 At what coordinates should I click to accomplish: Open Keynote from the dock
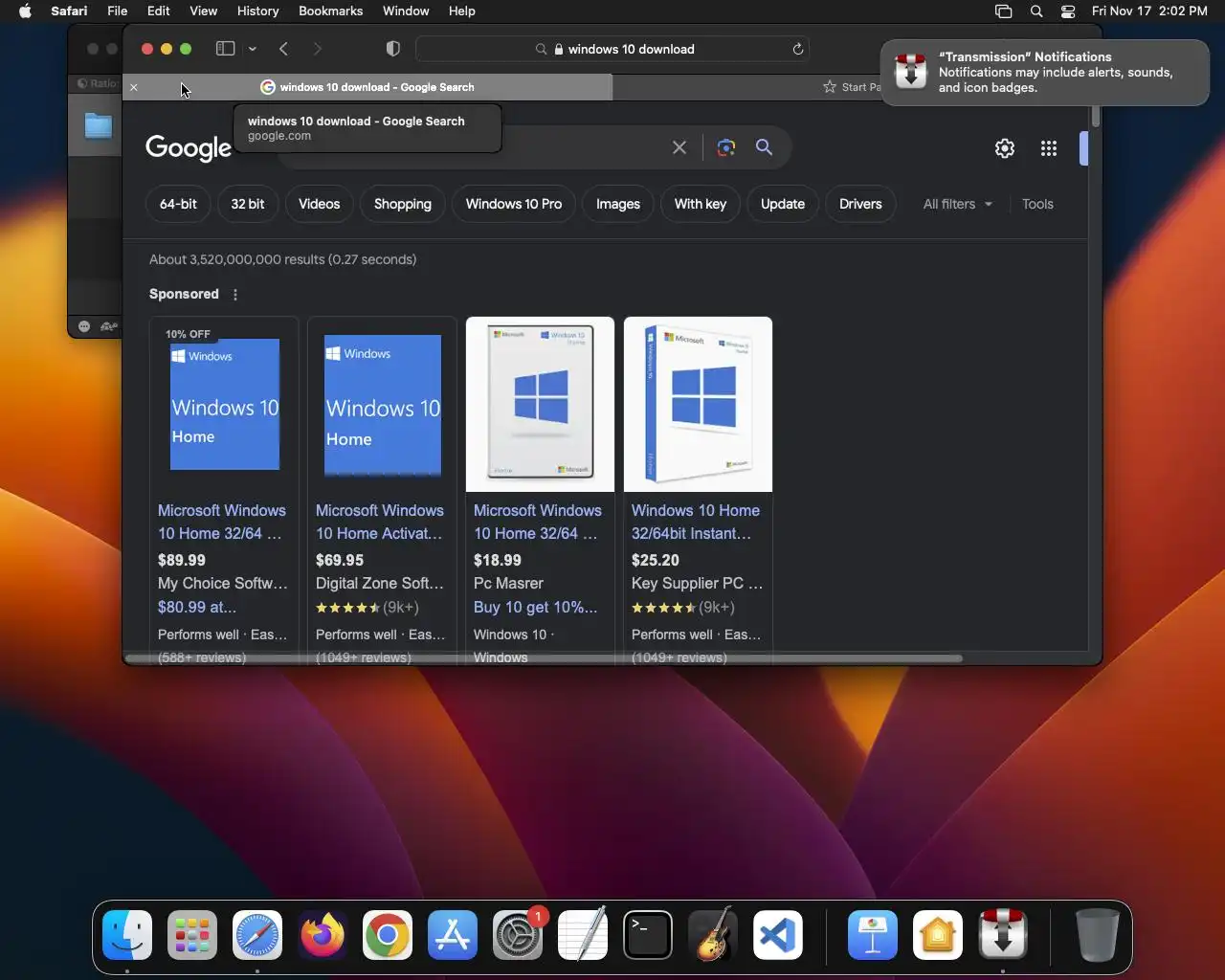pos(873,935)
